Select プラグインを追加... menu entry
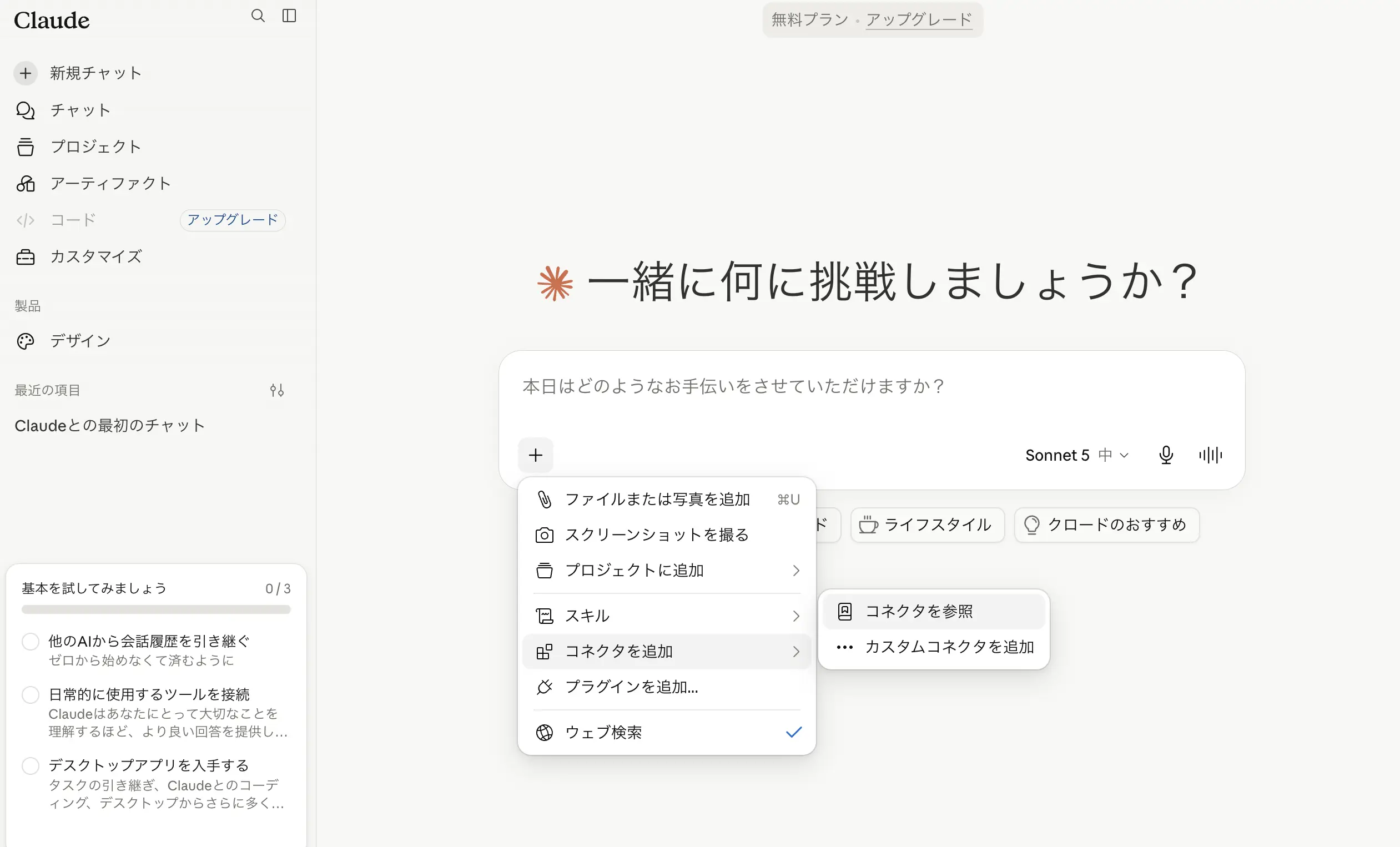Screen dimensions: 1400x847 pos(667,687)
